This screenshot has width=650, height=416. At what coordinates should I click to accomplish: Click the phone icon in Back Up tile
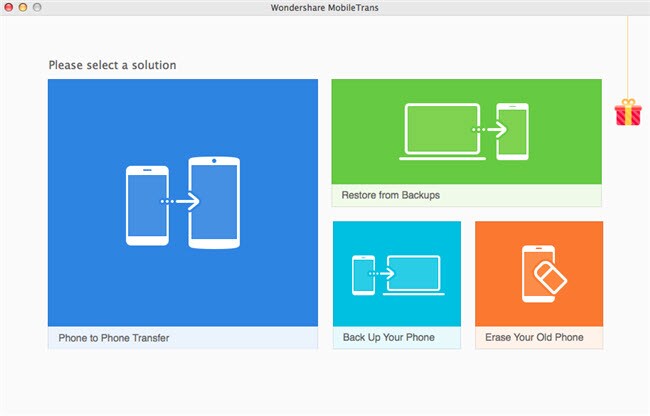click(x=363, y=275)
